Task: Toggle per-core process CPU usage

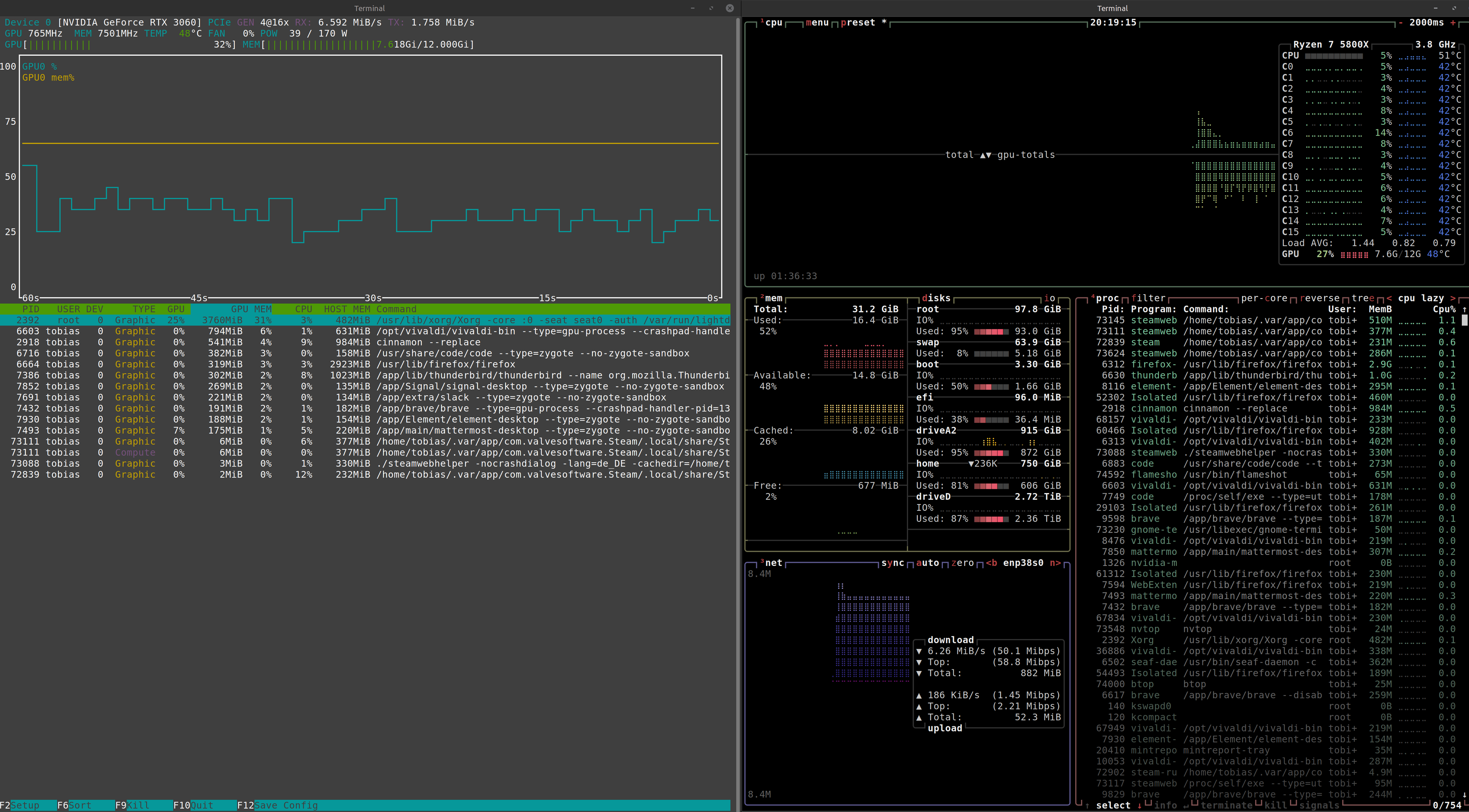Action: pos(1264,298)
